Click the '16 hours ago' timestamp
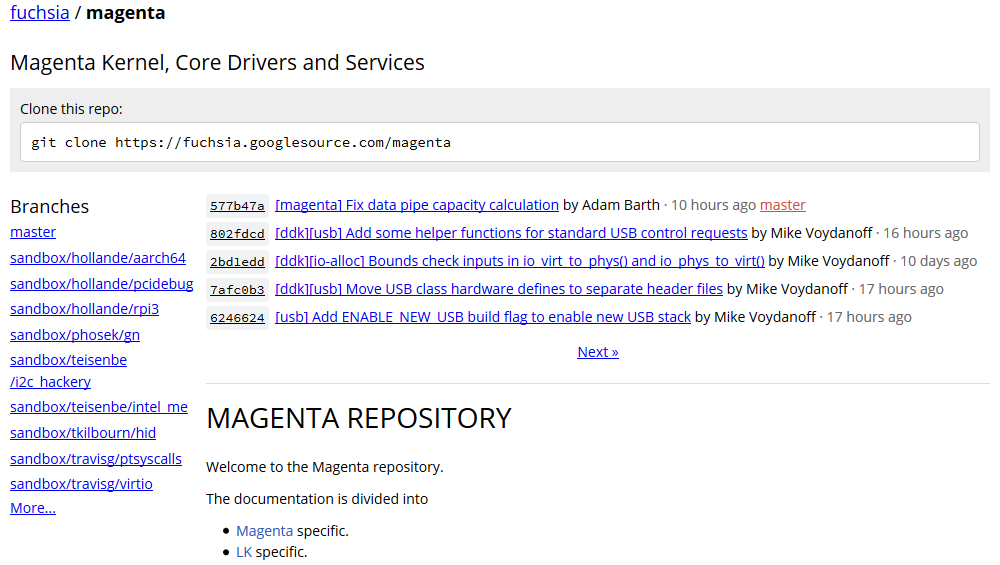The height and width of the screenshot is (565, 1000). (925, 233)
